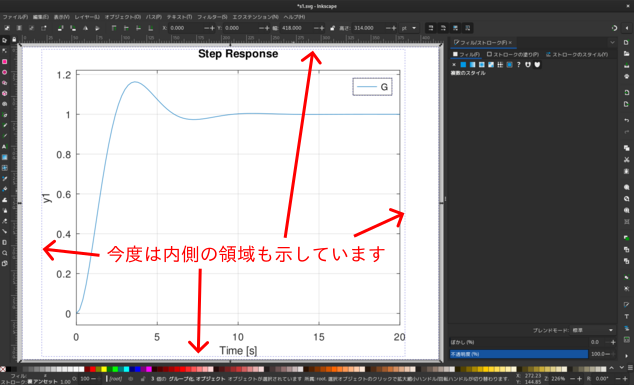Click New document icon in command bar
This screenshot has height=385, width=634.
tap(626, 42)
